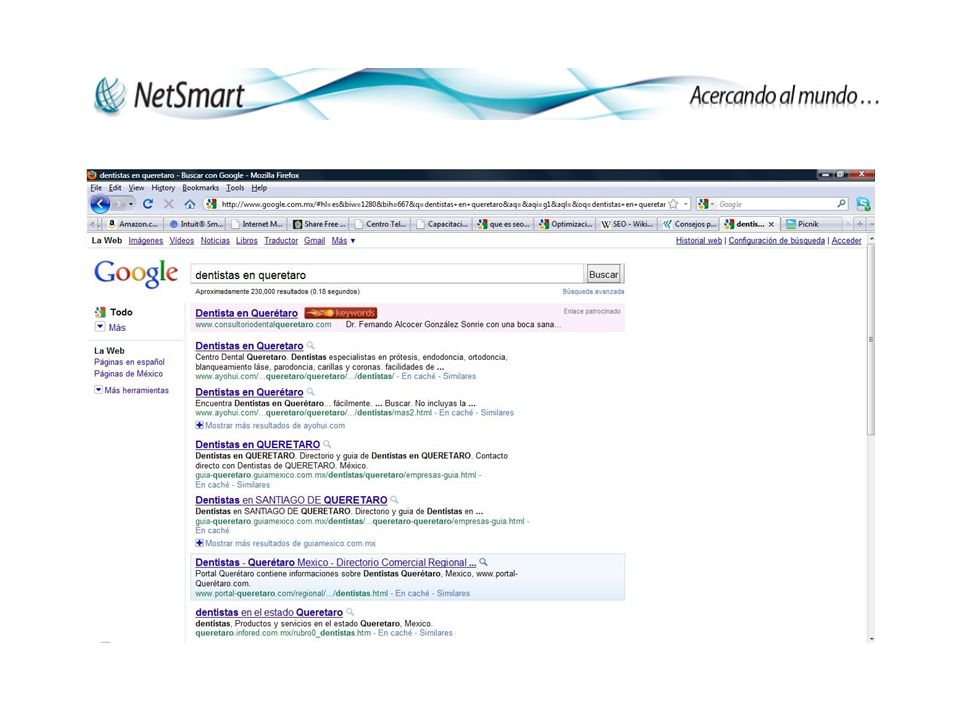Open the Help menu
Viewport: 960px width, 720px height.
[x=259, y=188]
